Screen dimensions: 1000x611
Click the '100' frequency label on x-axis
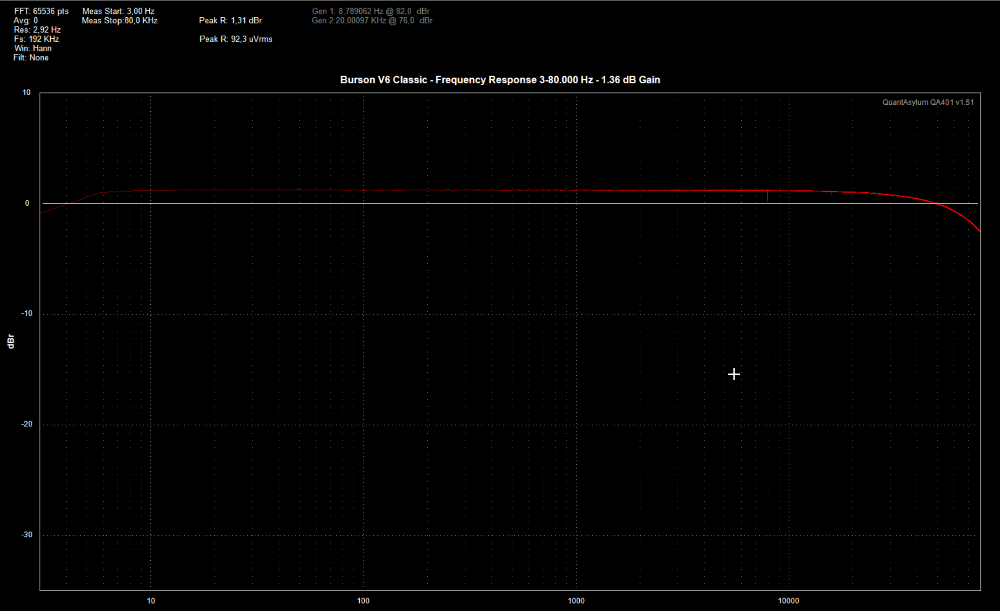click(x=363, y=601)
